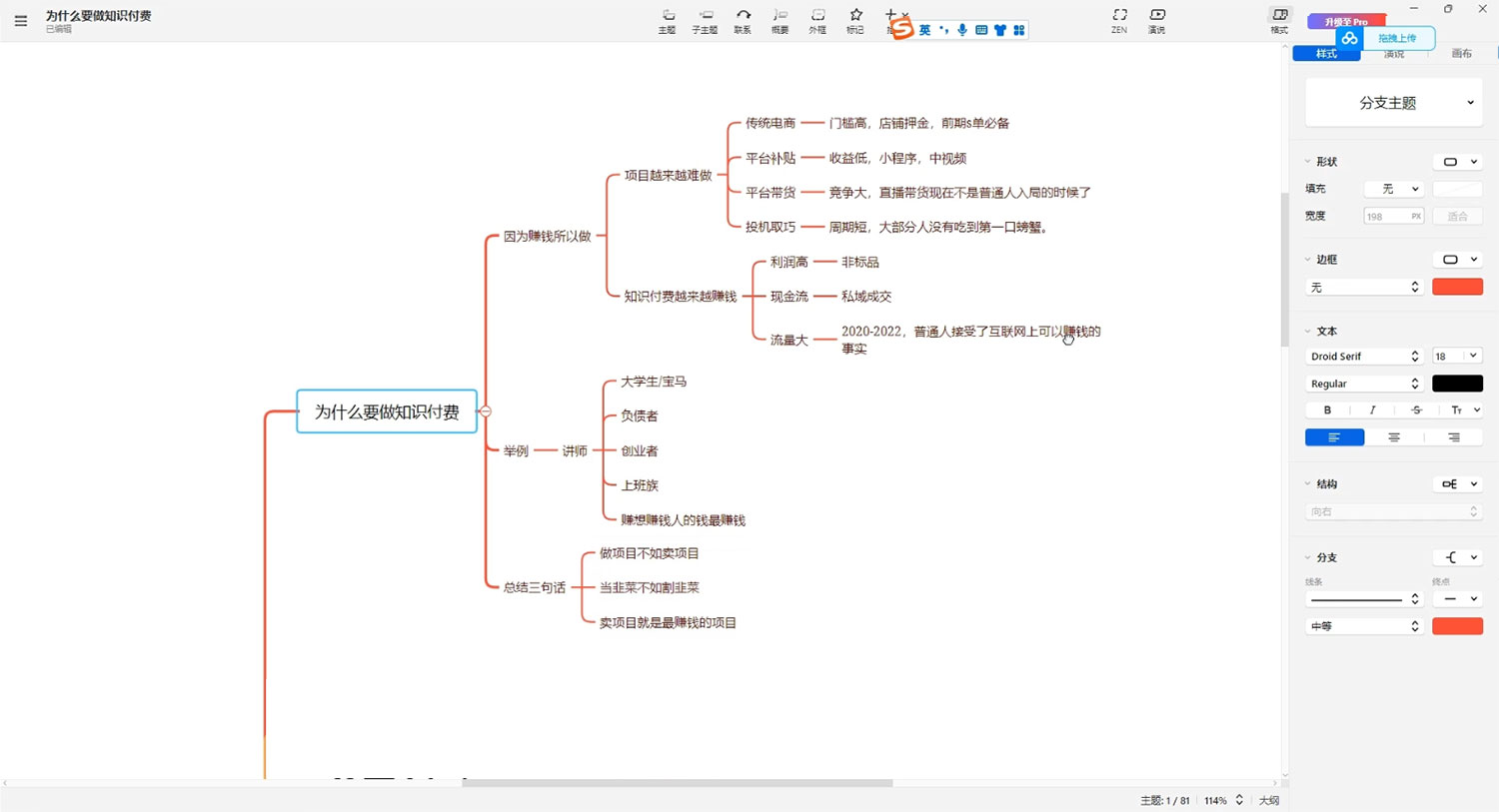1499x812 pixels.
Task: Start presentation with 演说 toolbar icon
Action: 1157,20
